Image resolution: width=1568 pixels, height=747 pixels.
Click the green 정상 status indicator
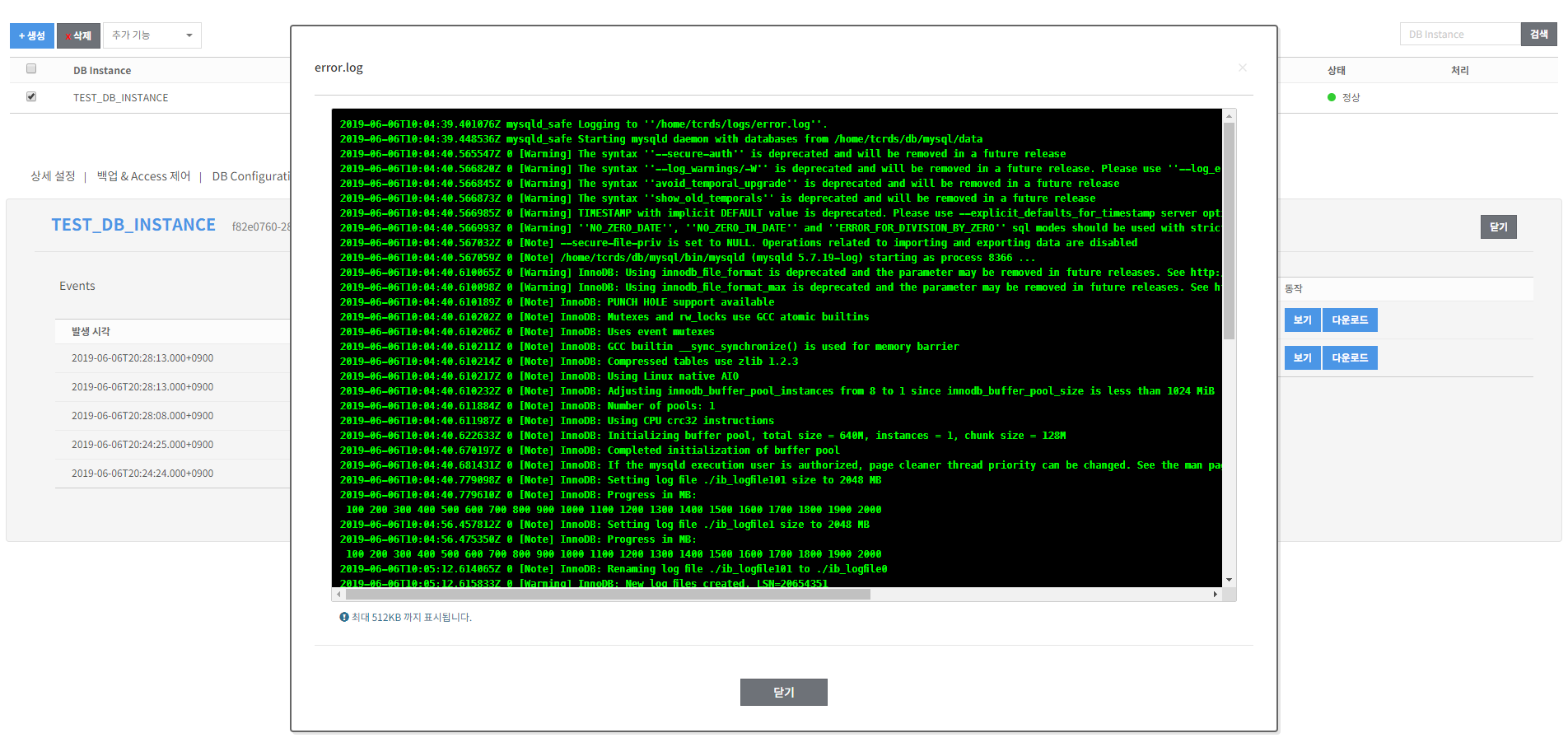1332,97
